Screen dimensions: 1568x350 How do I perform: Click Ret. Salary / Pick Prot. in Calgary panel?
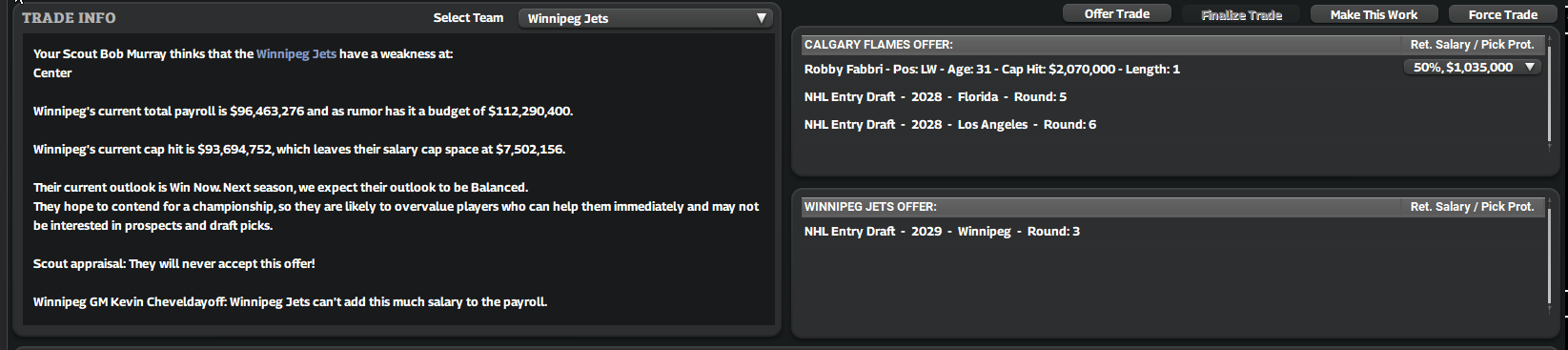coord(1472,45)
